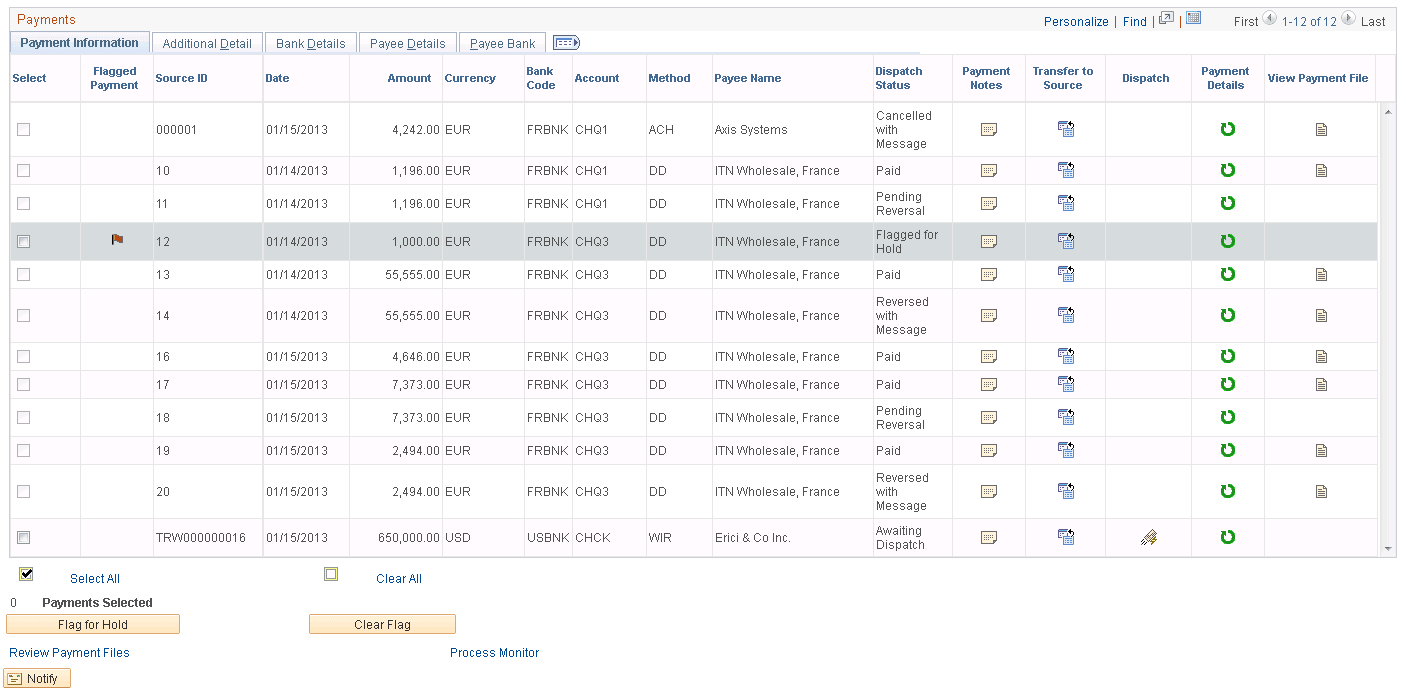Click the Personalize link
The image size is (1406, 694).
(x=1076, y=20)
